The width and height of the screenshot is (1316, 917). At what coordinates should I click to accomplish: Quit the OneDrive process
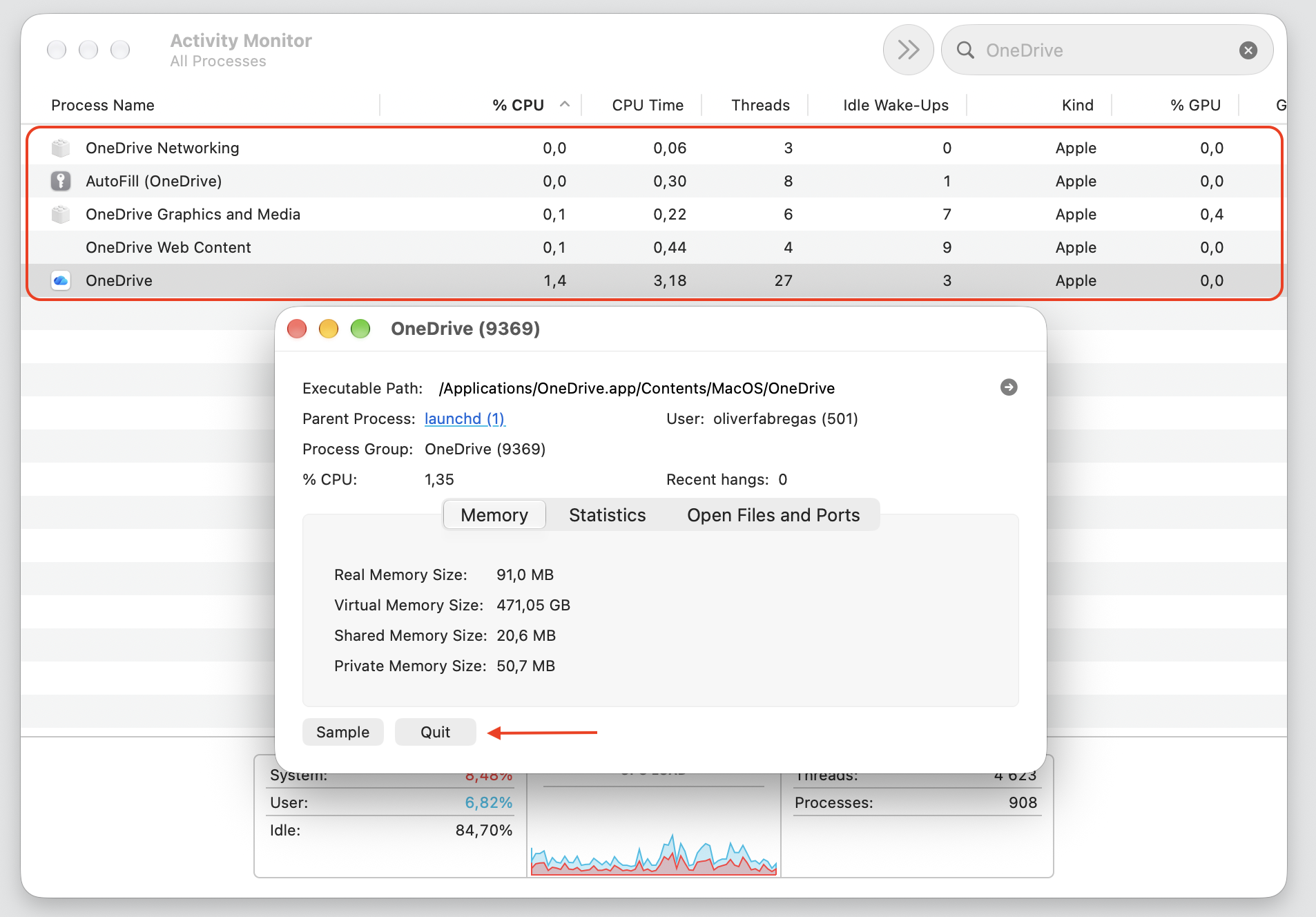[435, 732]
